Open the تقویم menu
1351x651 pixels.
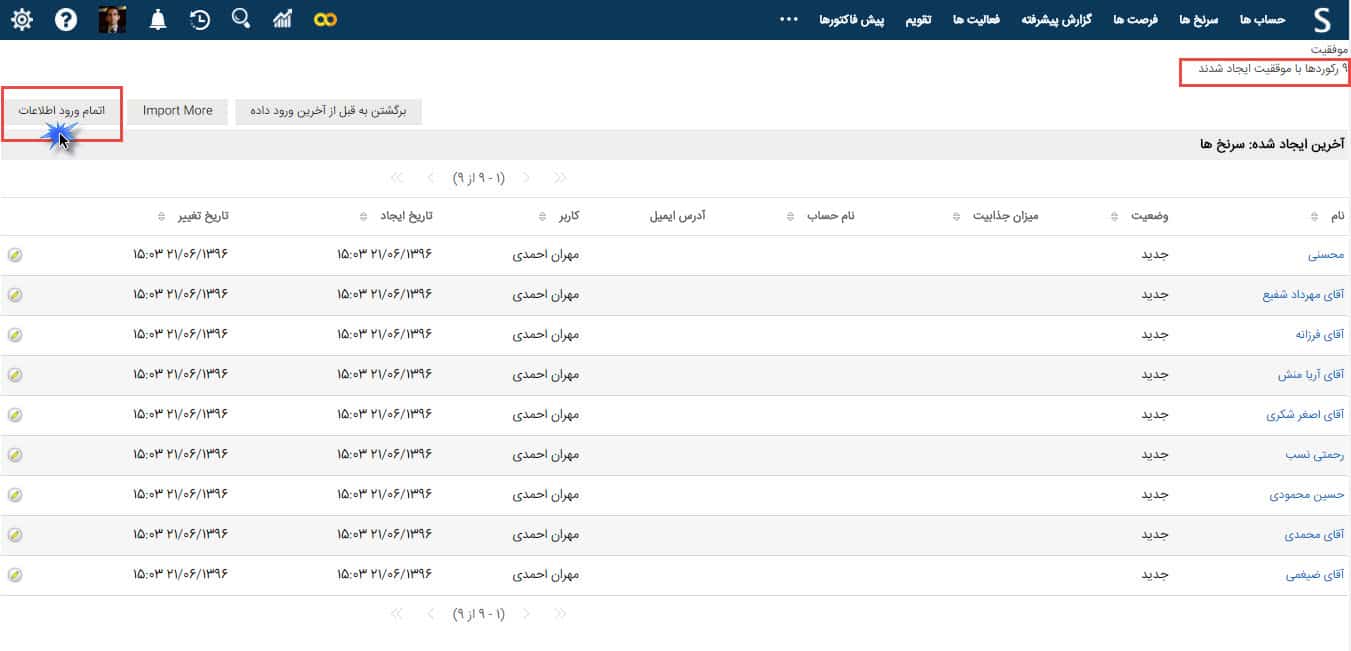tap(919, 20)
